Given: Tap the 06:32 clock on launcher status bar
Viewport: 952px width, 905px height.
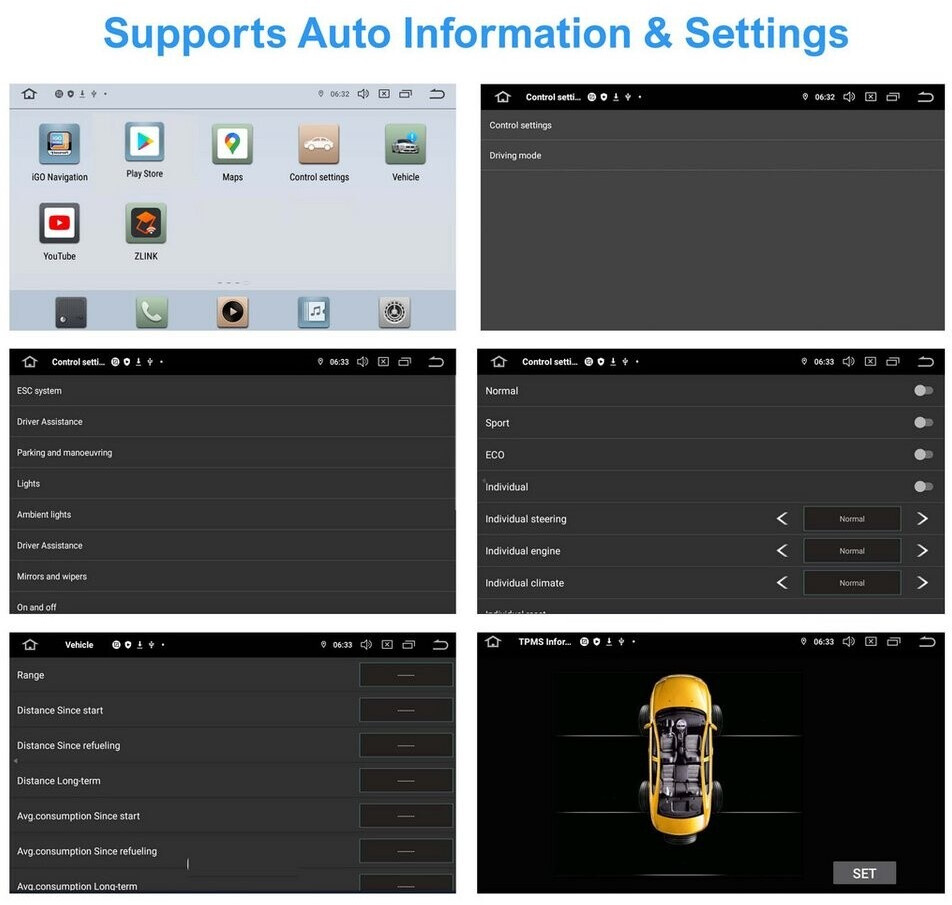Looking at the screenshot, I should [339, 94].
